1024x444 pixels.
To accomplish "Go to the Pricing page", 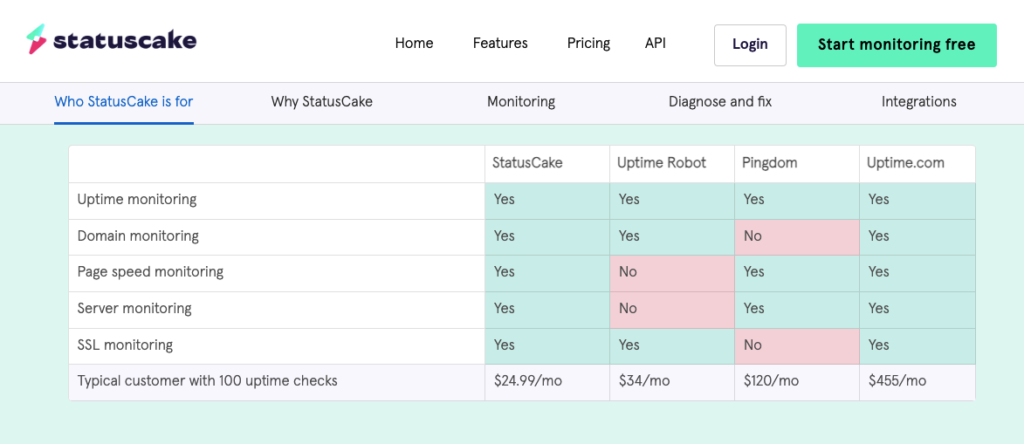I will (x=588, y=44).
